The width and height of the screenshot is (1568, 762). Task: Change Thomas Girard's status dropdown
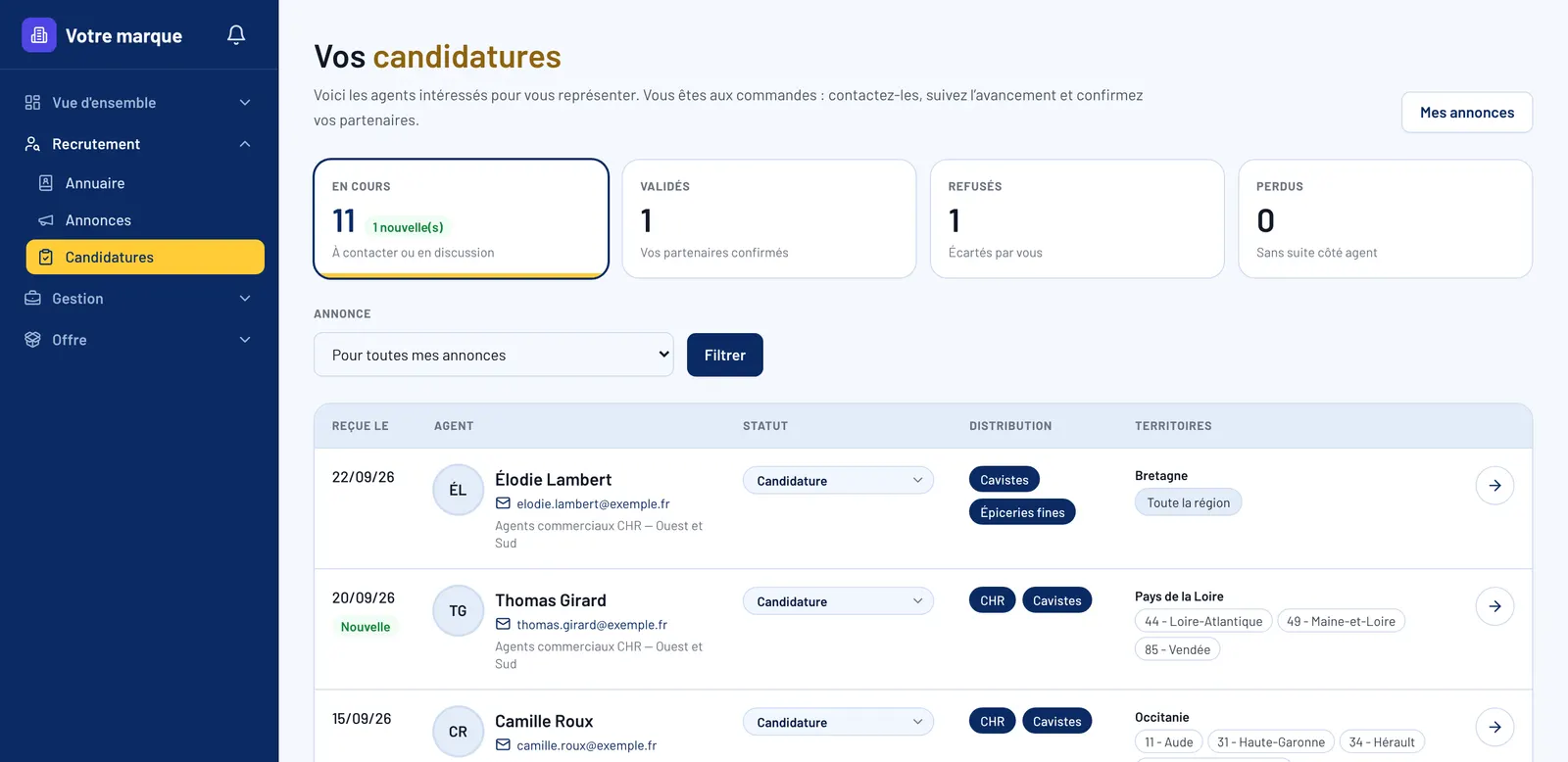coord(838,600)
